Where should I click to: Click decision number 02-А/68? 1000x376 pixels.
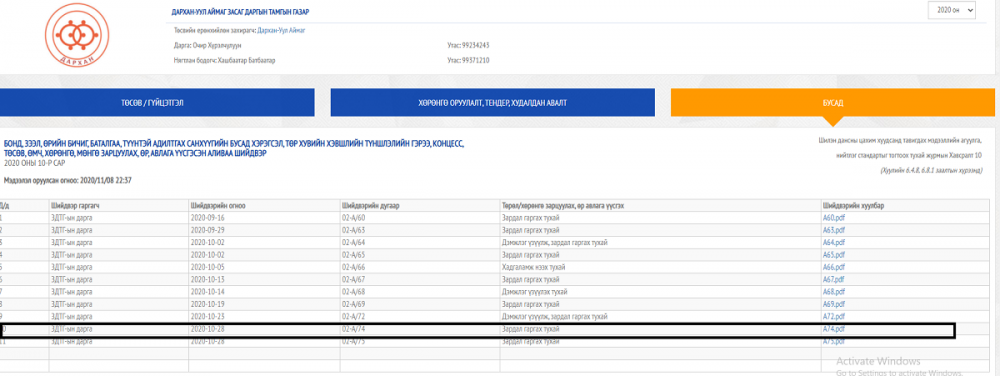[x=353, y=292]
